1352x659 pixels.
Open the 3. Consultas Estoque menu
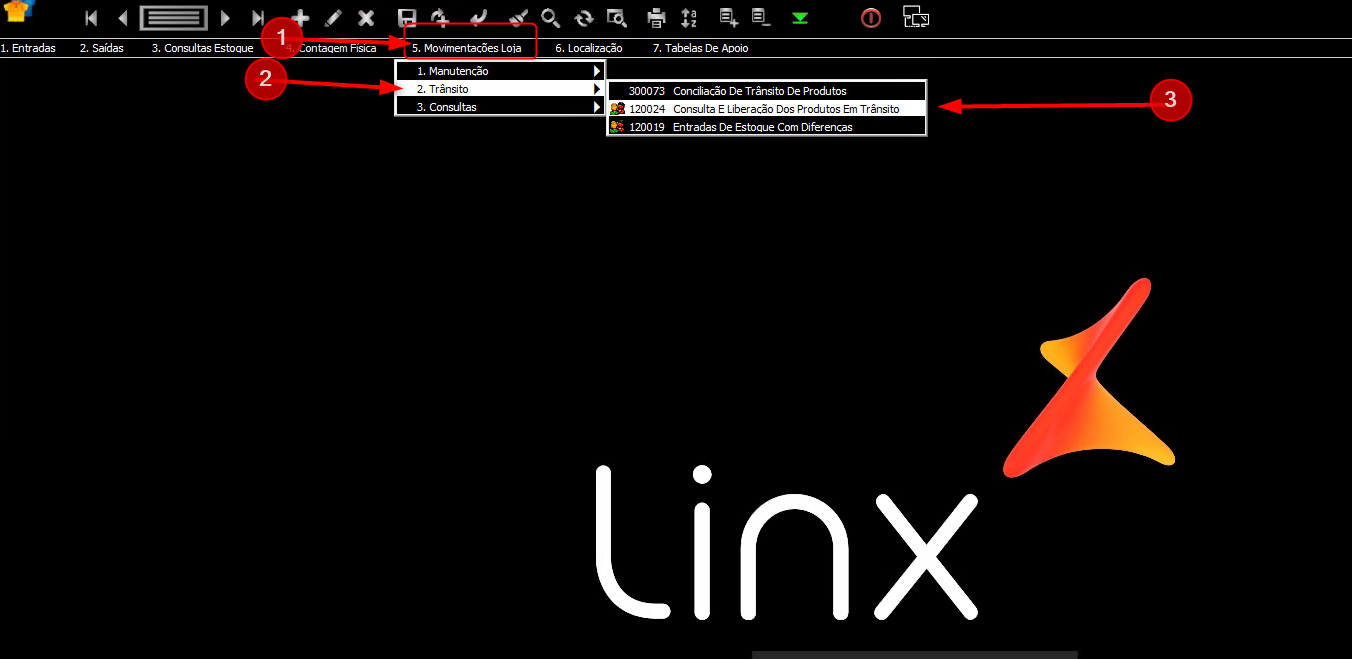pyautogui.click(x=202, y=48)
